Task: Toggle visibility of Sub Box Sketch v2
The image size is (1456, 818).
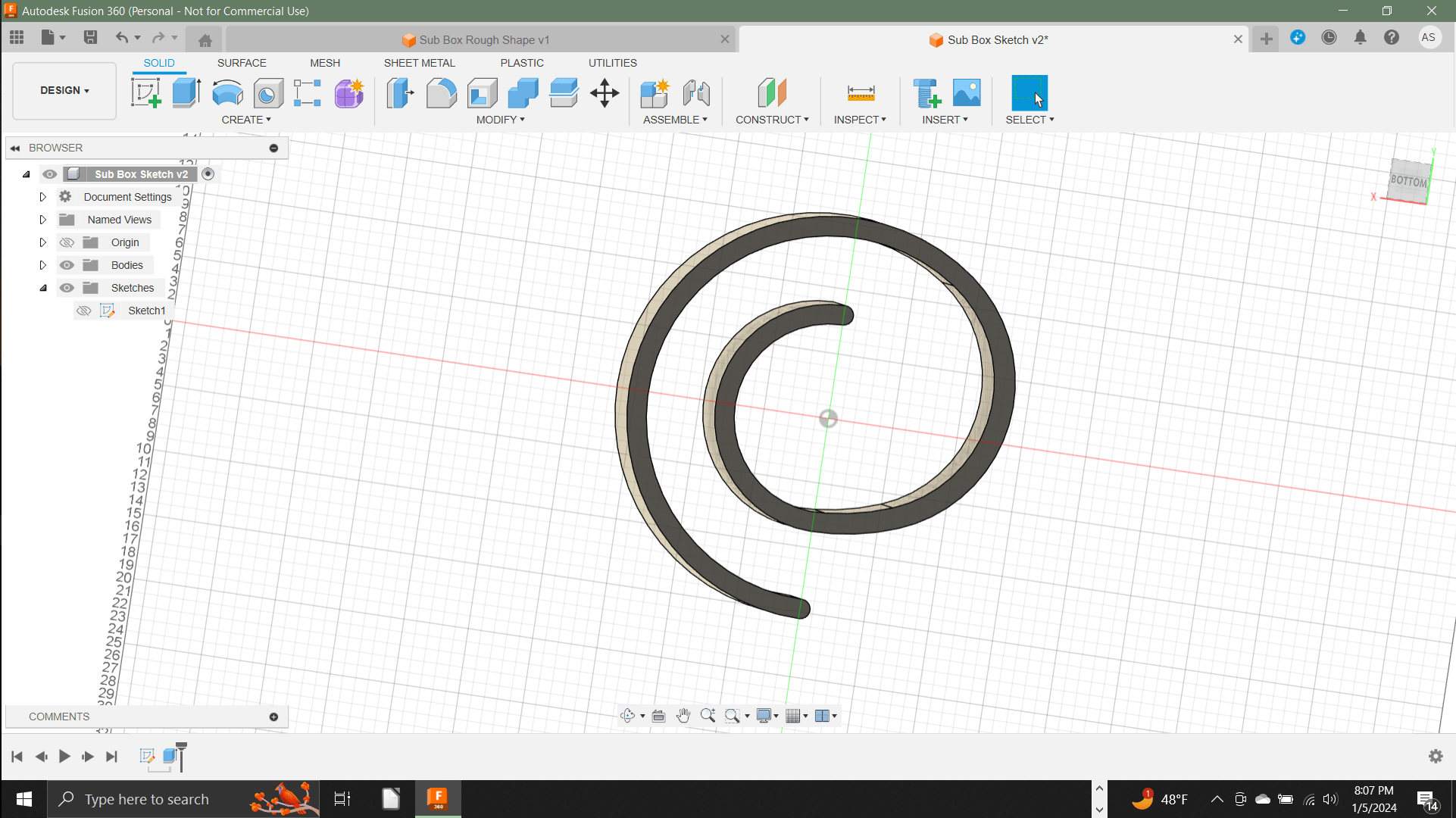Action: click(50, 174)
